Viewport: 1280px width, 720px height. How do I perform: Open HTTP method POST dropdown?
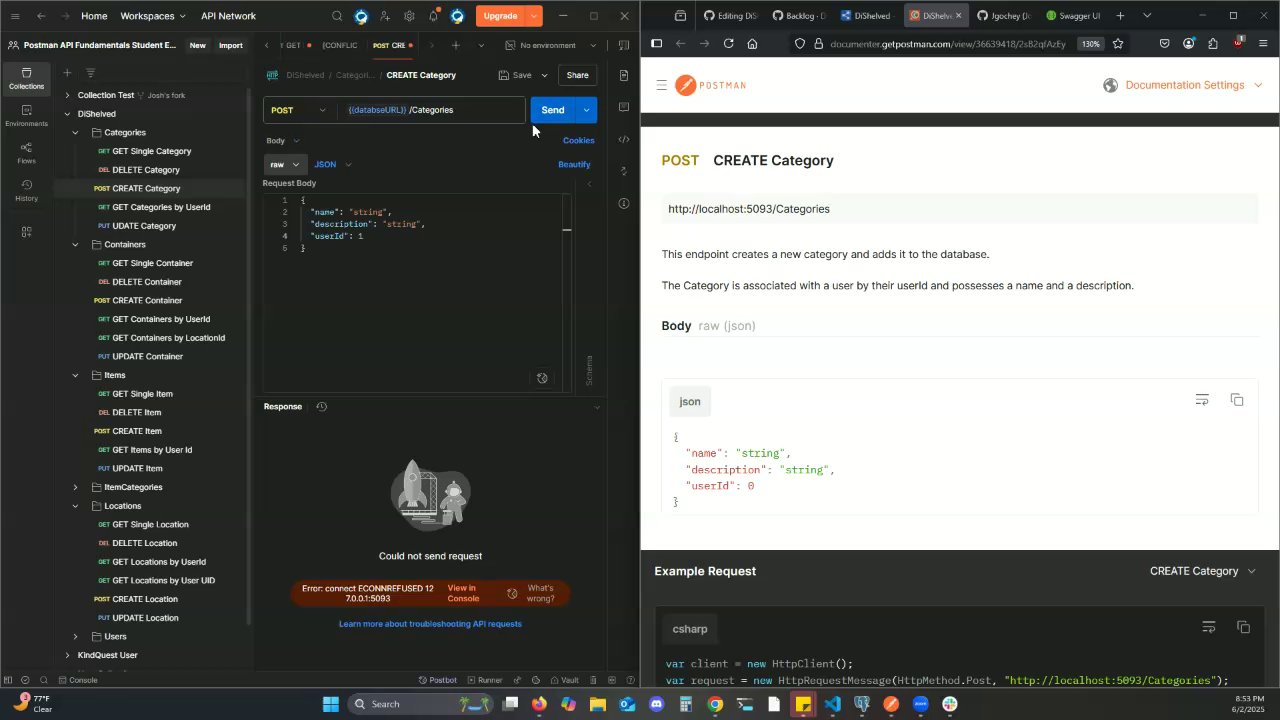point(299,110)
